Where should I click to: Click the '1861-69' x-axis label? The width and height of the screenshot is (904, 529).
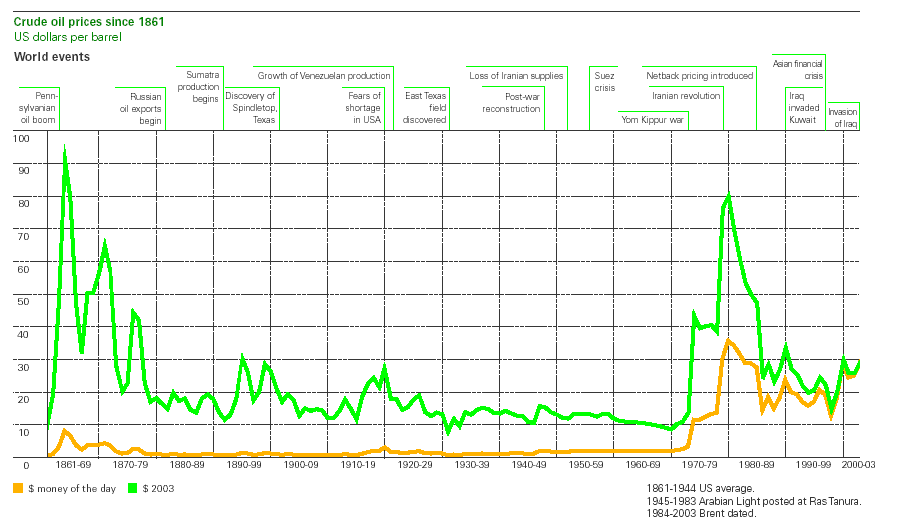73,464
